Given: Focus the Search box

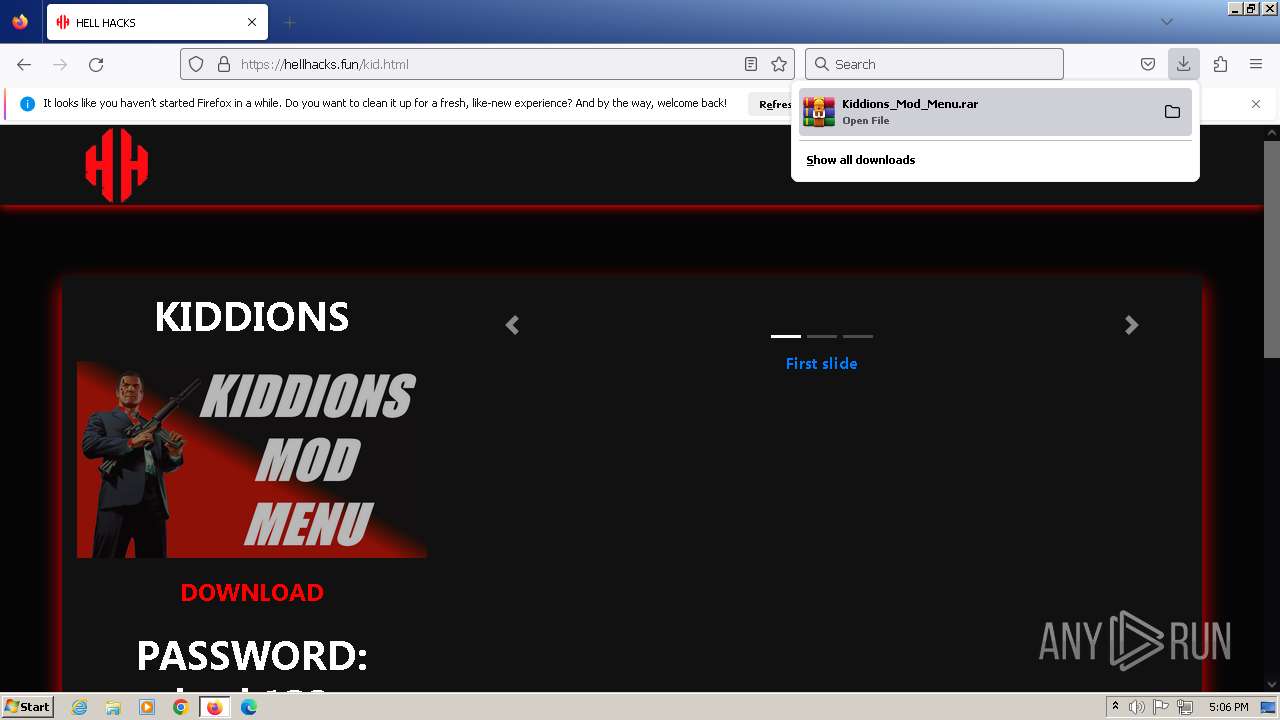Looking at the screenshot, I should (934, 64).
